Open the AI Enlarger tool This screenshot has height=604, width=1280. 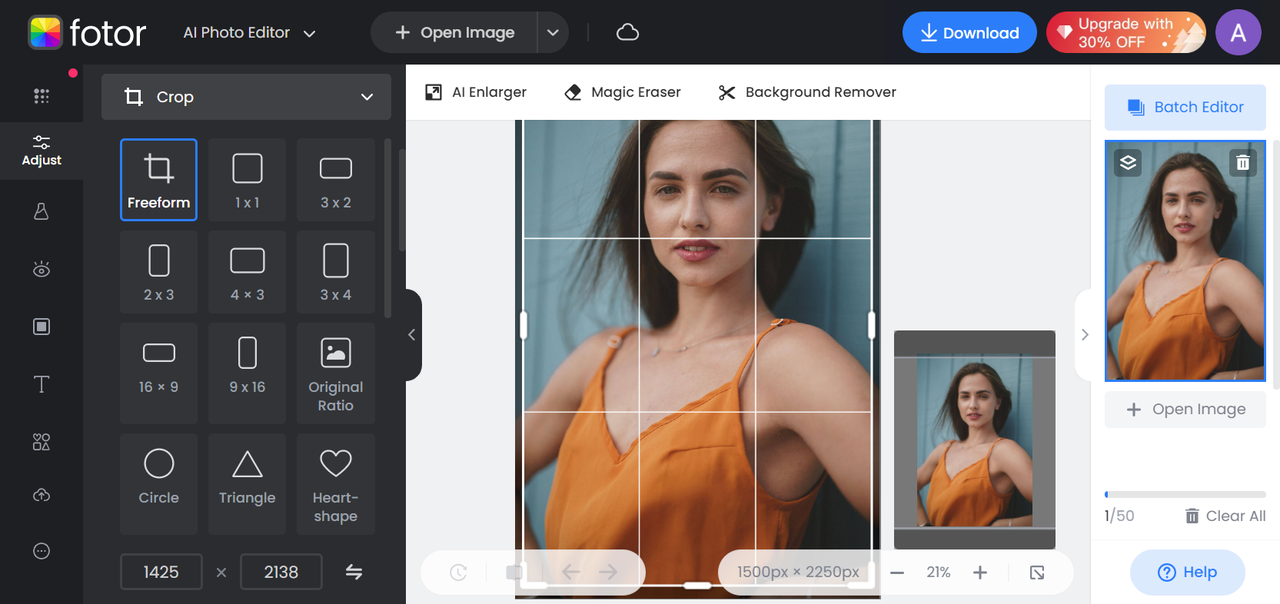click(x=476, y=92)
